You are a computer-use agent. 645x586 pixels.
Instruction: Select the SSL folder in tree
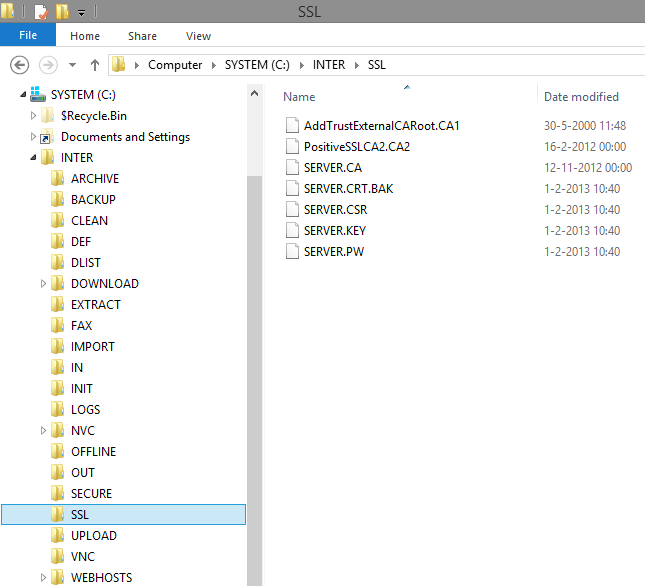(123, 514)
